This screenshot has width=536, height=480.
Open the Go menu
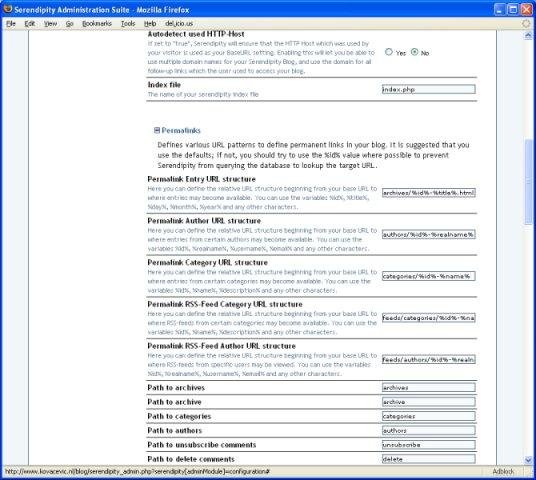pyautogui.click(x=70, y=24)
